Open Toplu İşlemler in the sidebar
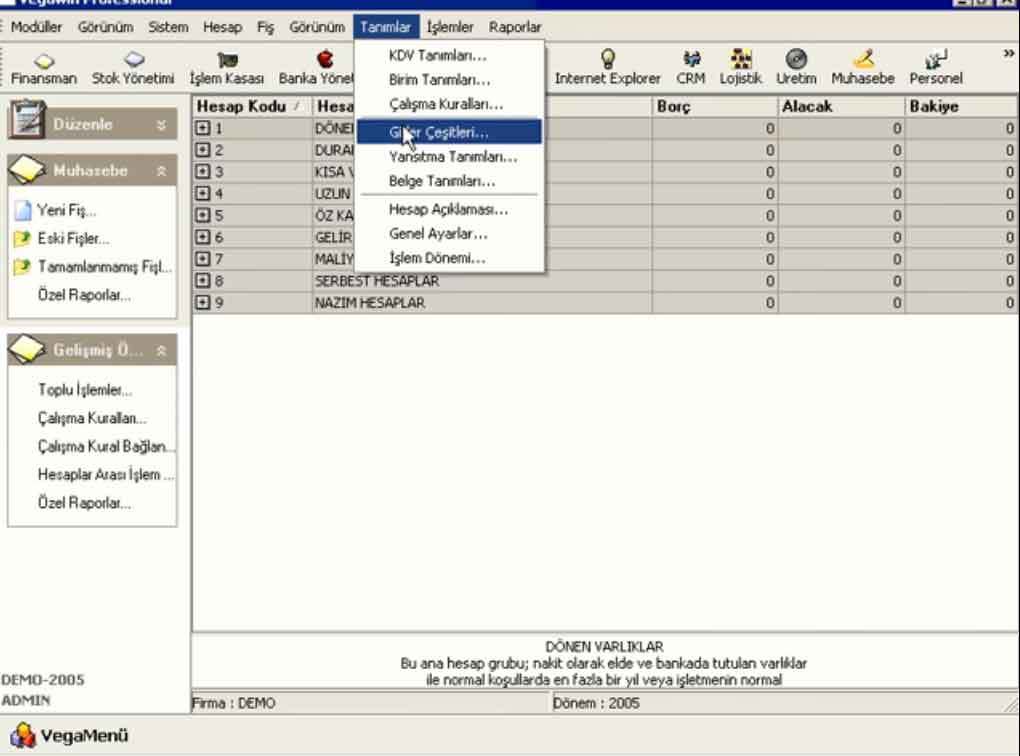The width and height of the screenshot is (1020, 756). (85, 390)
